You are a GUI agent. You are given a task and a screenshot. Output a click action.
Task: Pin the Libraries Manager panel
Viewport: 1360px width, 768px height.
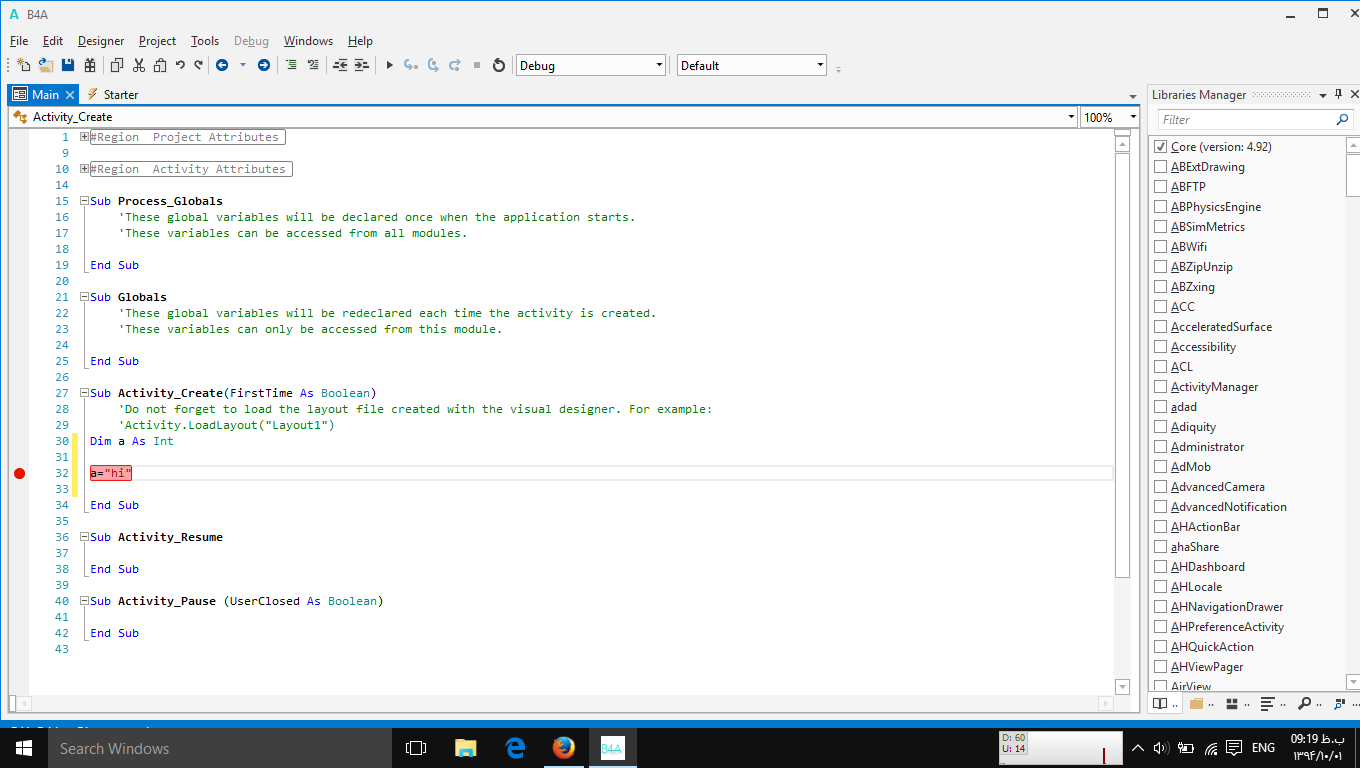point(1338,93)
